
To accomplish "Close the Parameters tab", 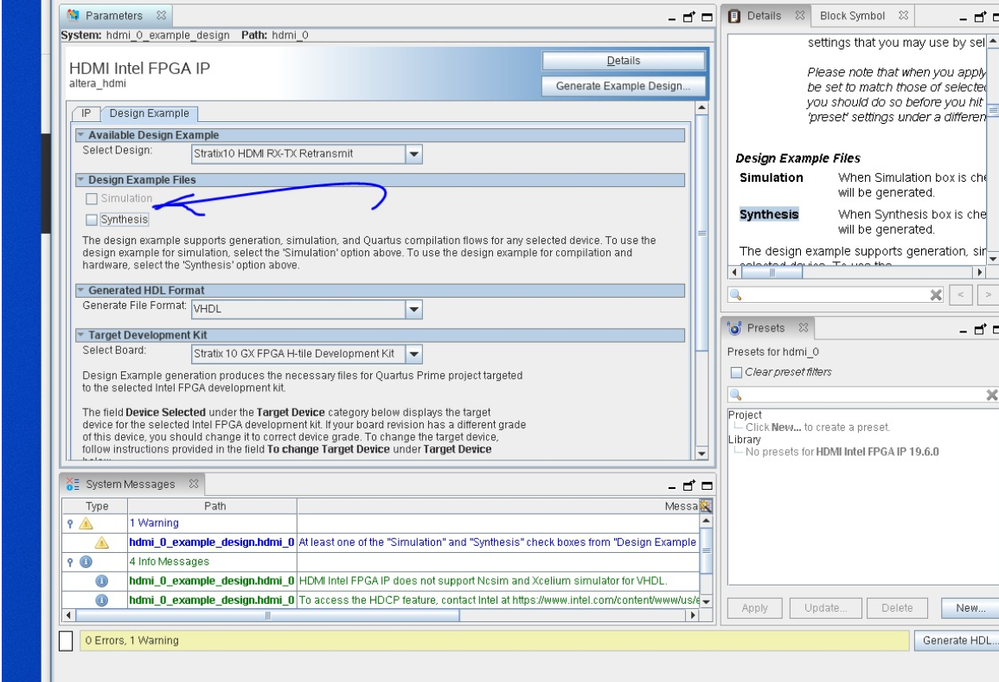I will pos(161,15).
